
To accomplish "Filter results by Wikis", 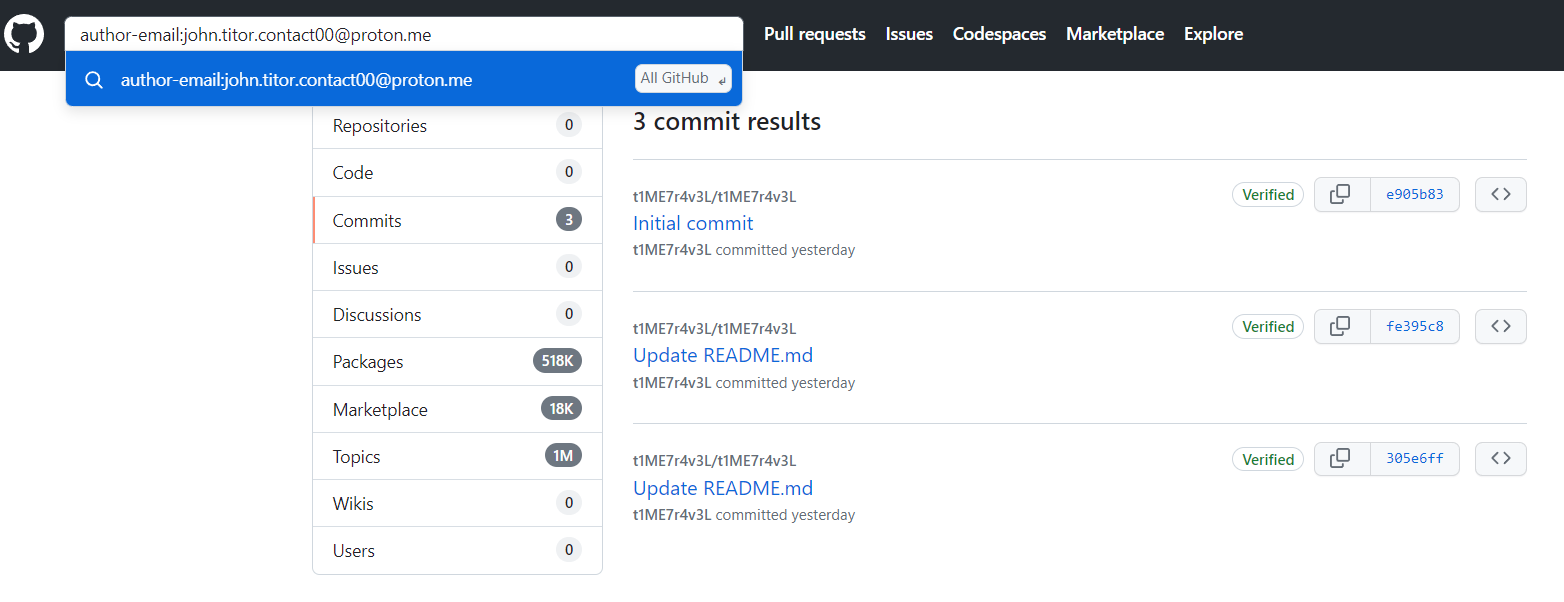I will tap(458, 503).
